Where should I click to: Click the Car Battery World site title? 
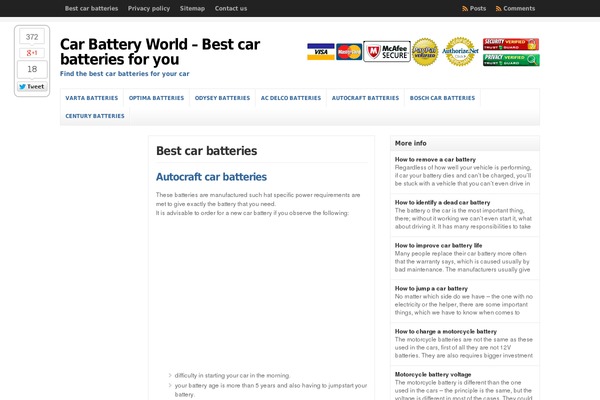click(x=160, y=52)
